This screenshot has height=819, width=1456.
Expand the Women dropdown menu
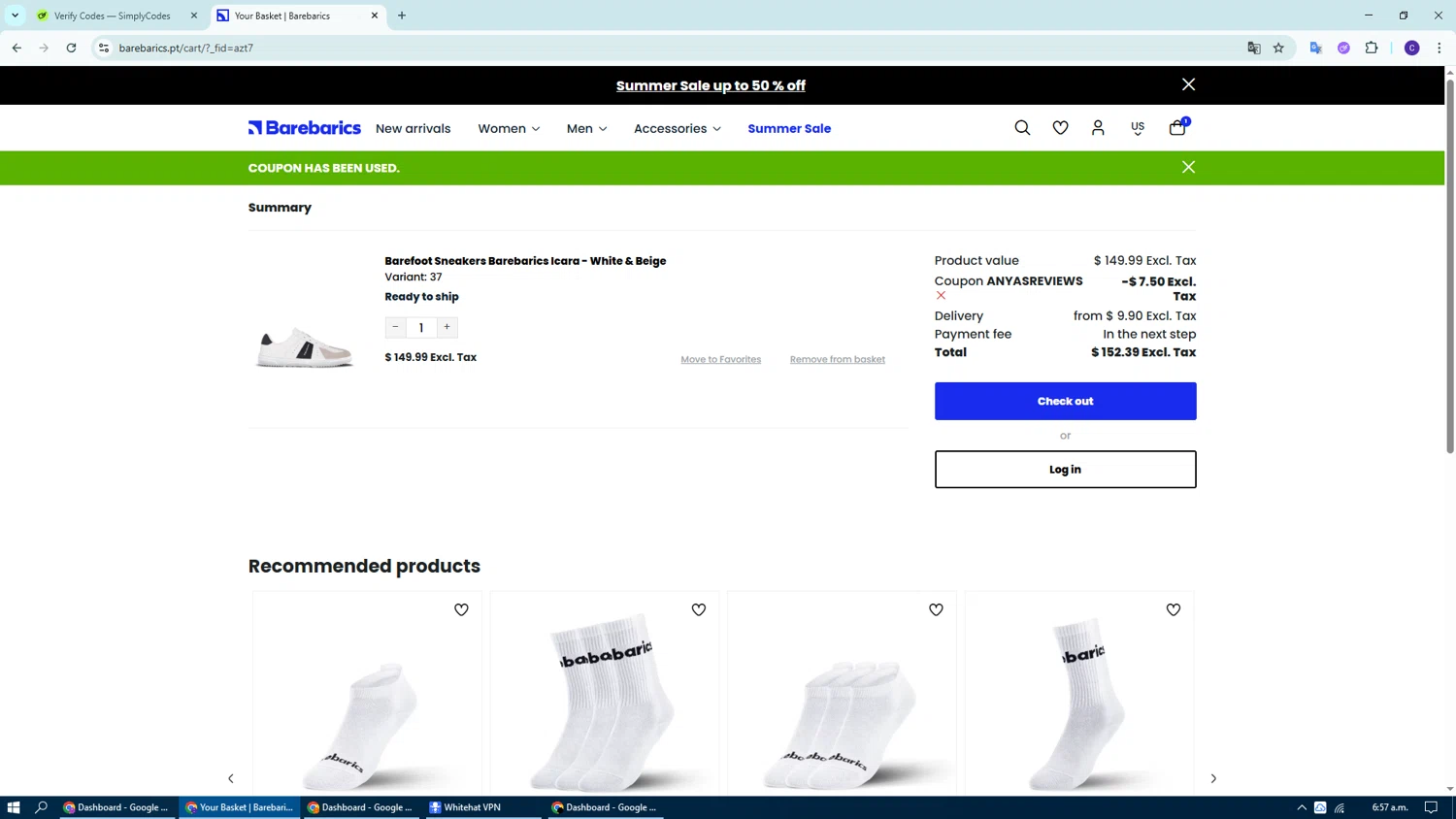[509, 128]
